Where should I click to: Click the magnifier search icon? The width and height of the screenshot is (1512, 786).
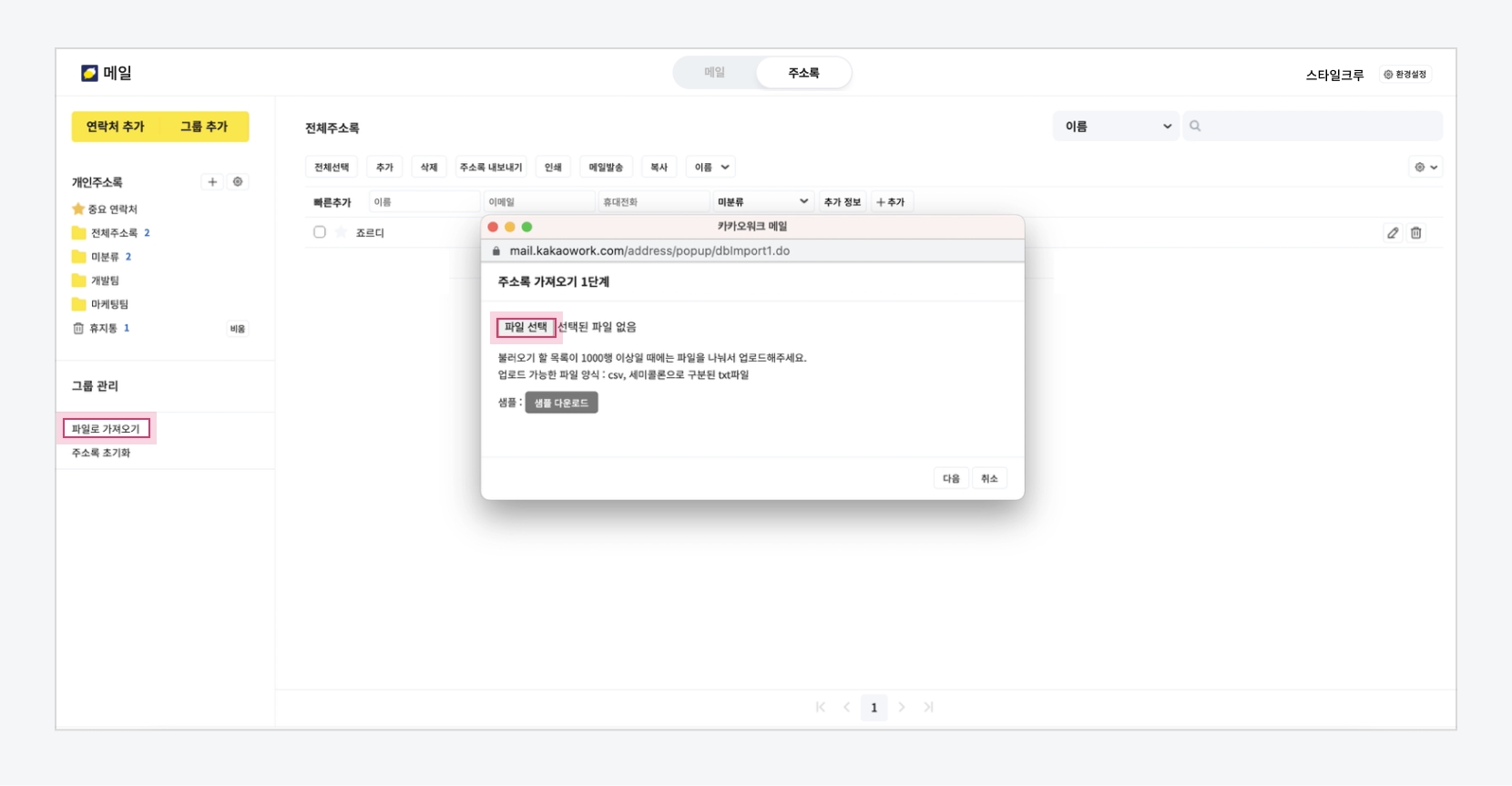[1195, 127]
